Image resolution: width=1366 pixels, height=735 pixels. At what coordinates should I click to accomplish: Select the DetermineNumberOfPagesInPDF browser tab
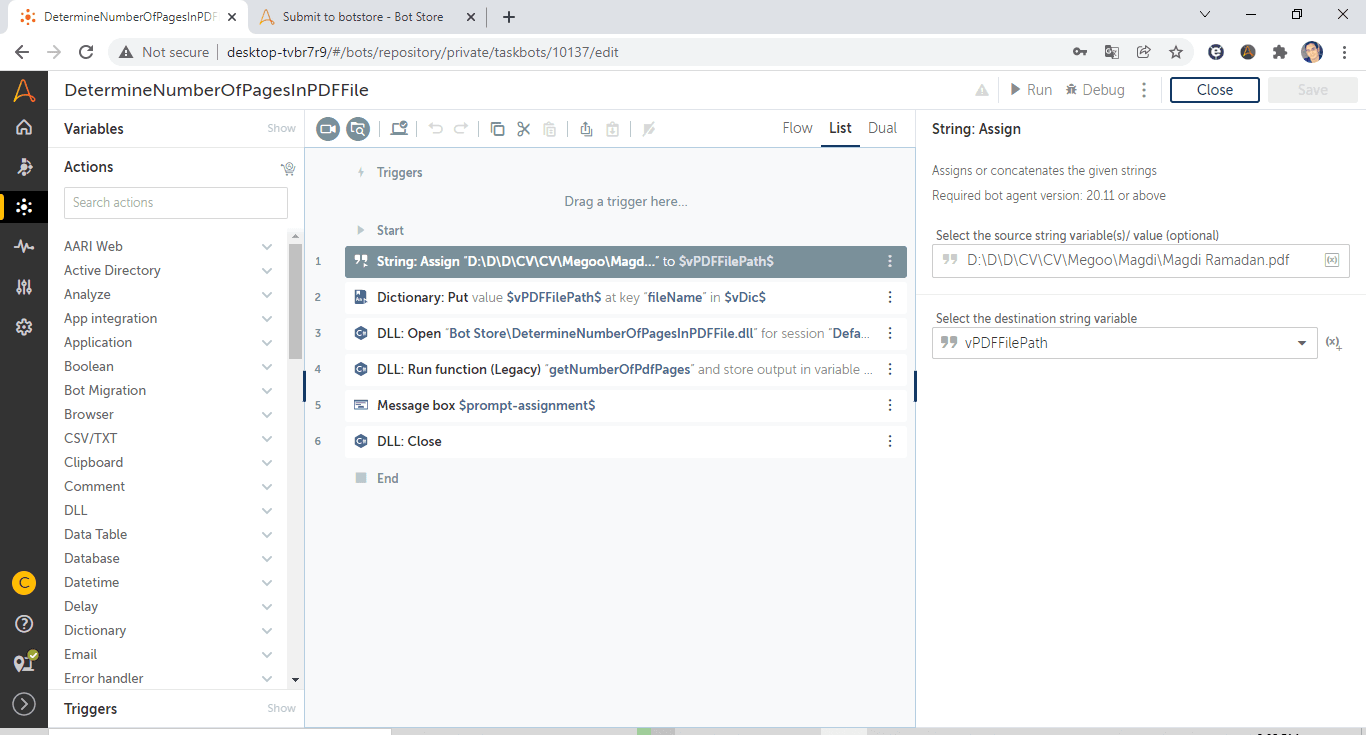click(x=130, y=17)
